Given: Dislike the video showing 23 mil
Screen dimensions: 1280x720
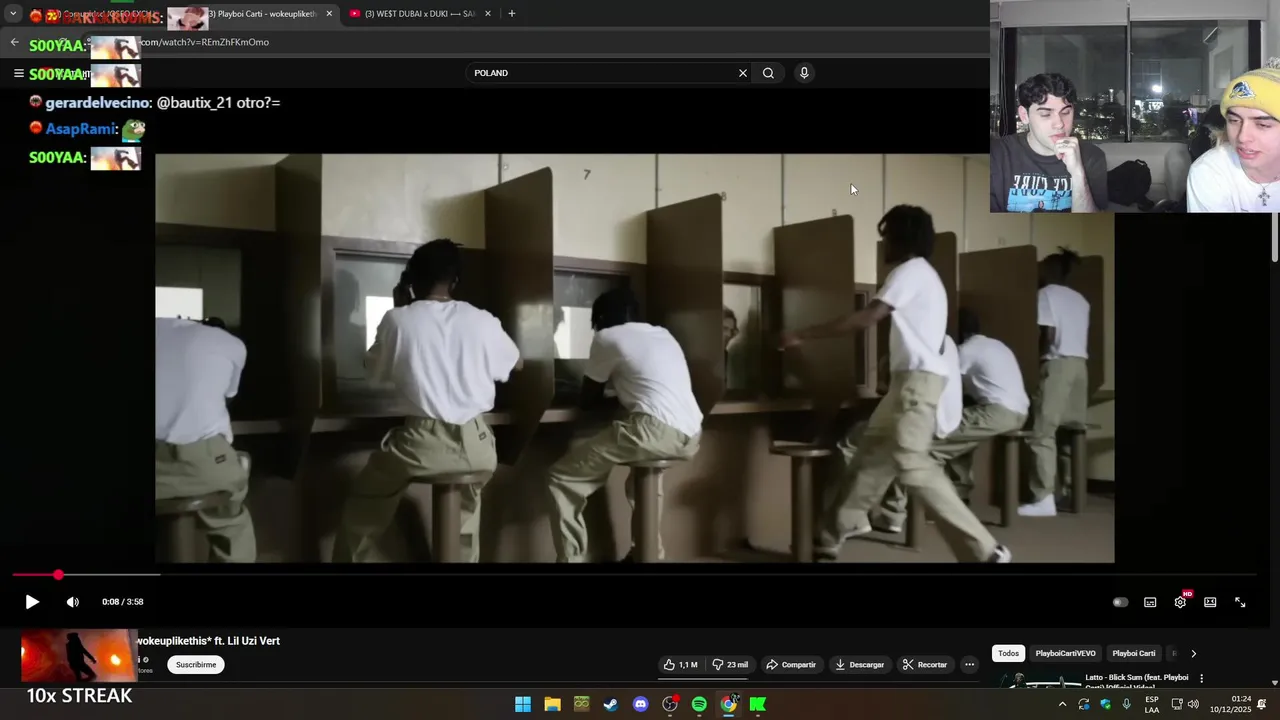Looking at the screenshot, I should 730,665.
